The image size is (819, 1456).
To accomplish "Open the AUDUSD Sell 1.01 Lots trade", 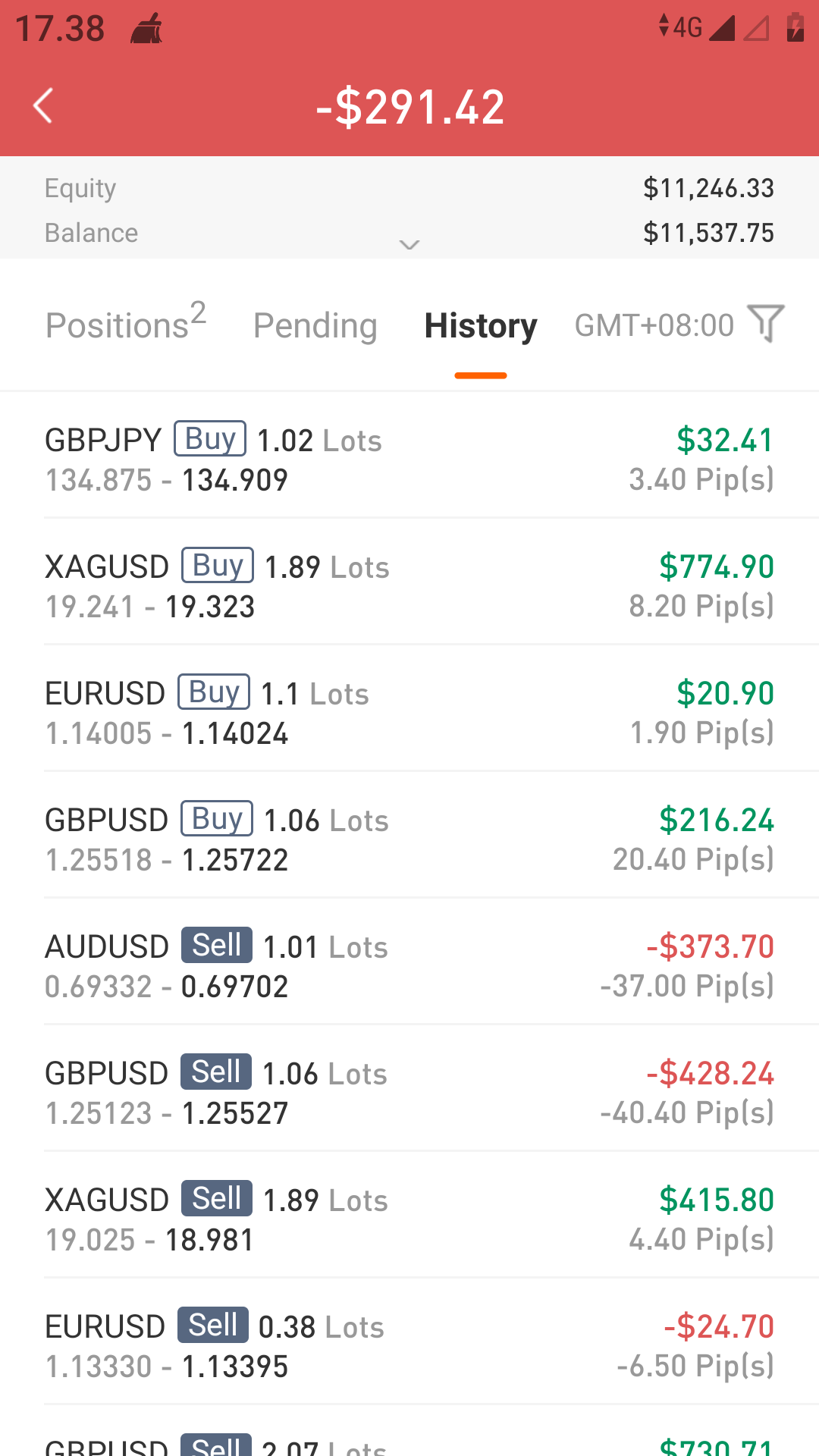I will (x=409, y=966).
